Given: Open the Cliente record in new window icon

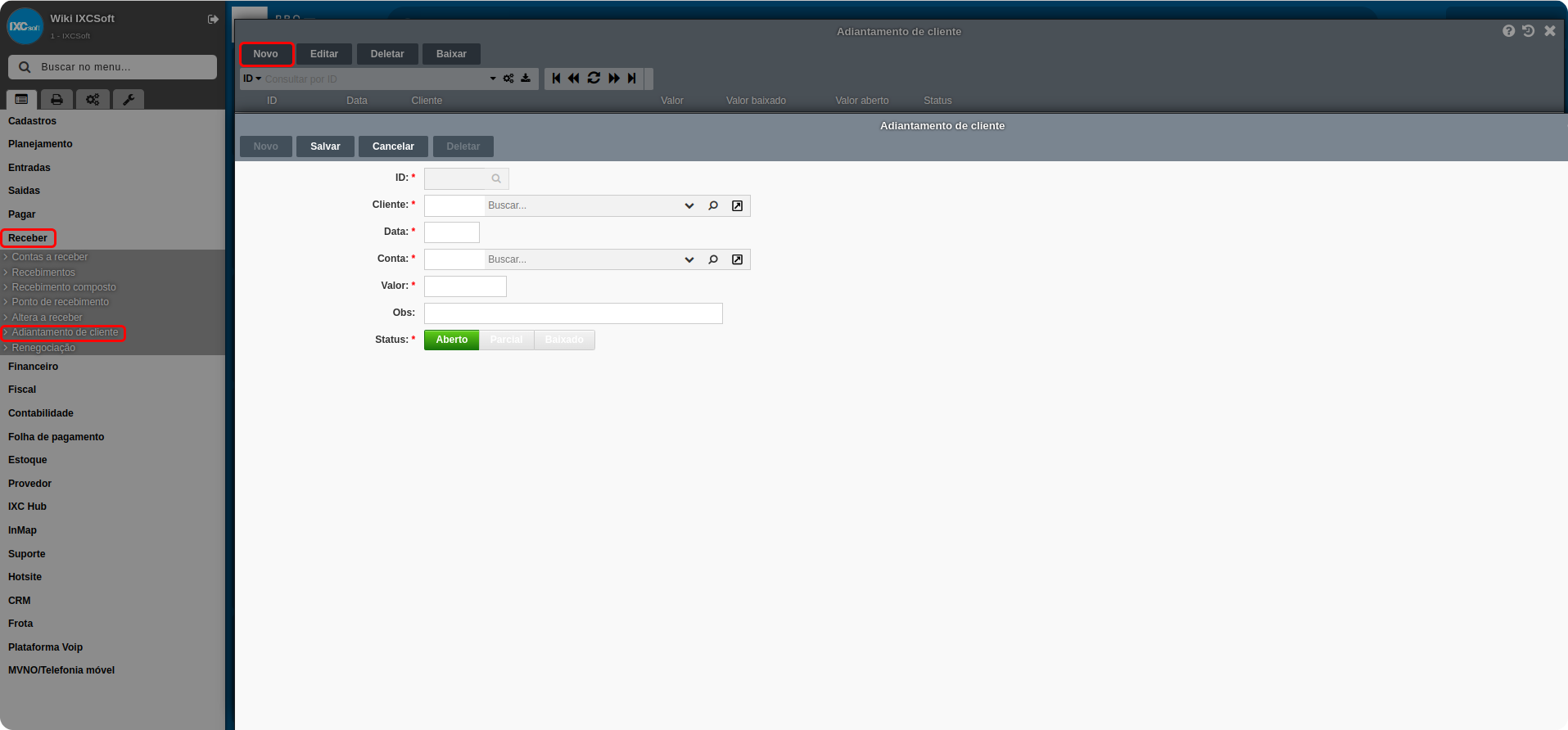Looking at the screenshot, I should click(x=737, y=205).
